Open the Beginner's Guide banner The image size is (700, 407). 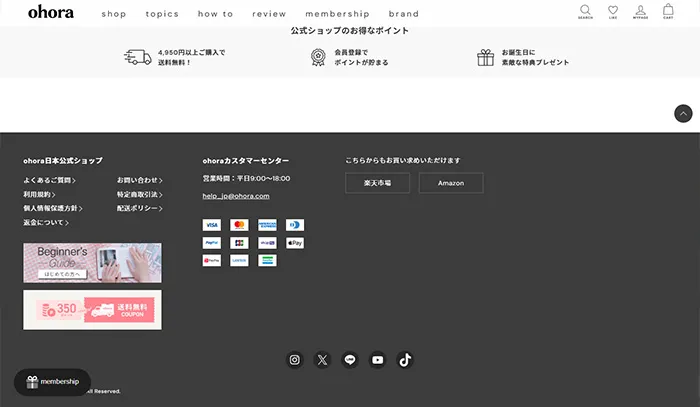point(92,263)
